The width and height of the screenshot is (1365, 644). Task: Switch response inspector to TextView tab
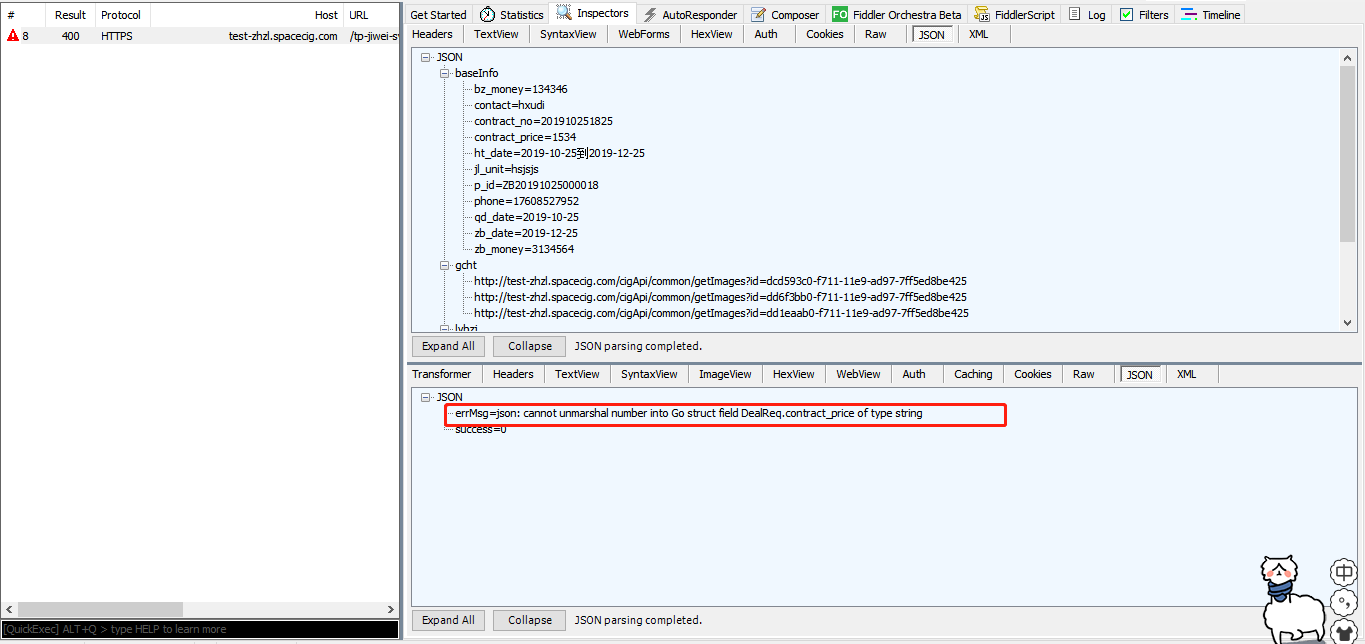577,374
